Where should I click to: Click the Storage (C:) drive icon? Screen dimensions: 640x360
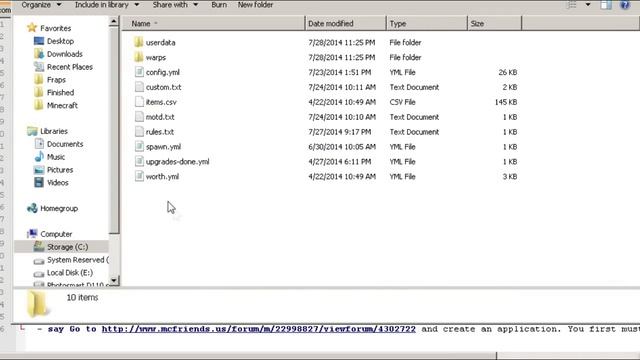39,247
